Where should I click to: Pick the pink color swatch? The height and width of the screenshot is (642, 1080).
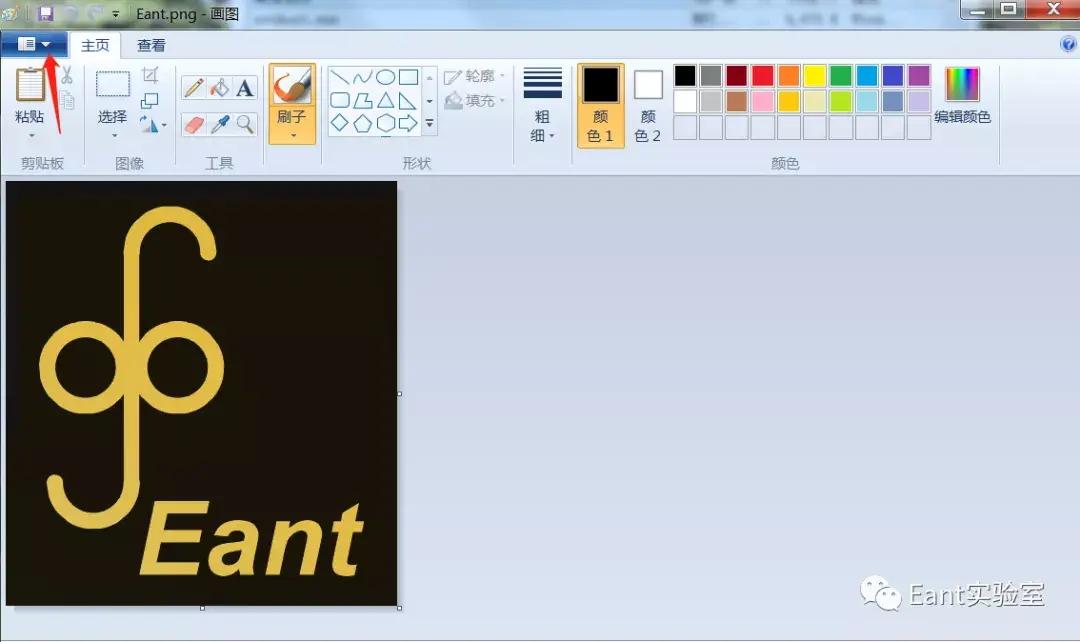pos(762,101)
